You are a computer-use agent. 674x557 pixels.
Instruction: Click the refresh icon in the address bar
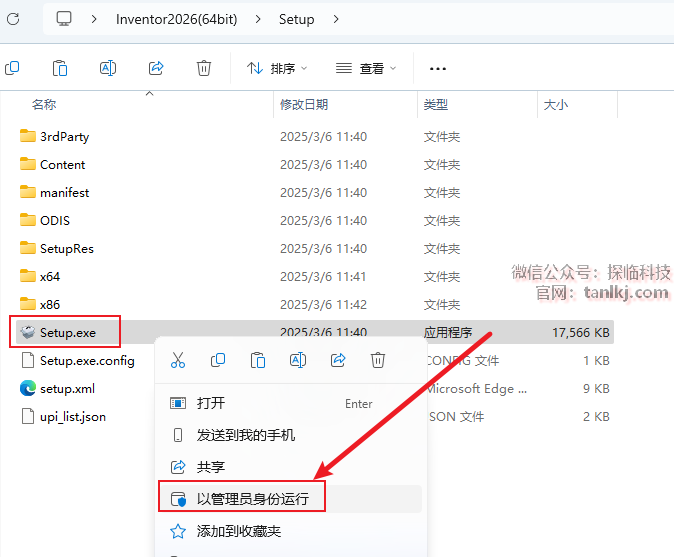(x=13, y=19)
